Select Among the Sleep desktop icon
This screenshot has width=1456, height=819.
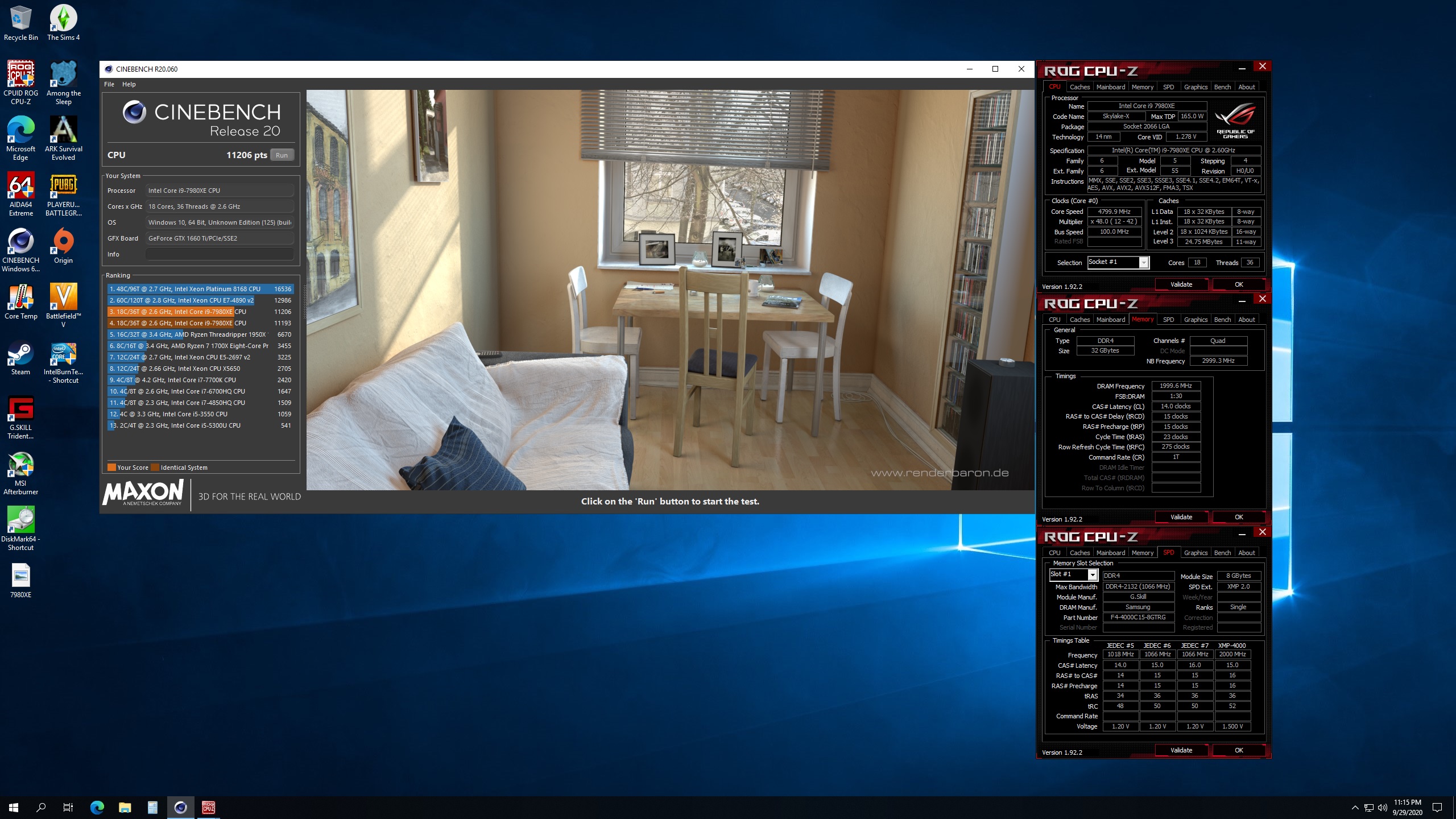(x=63, y=83)
